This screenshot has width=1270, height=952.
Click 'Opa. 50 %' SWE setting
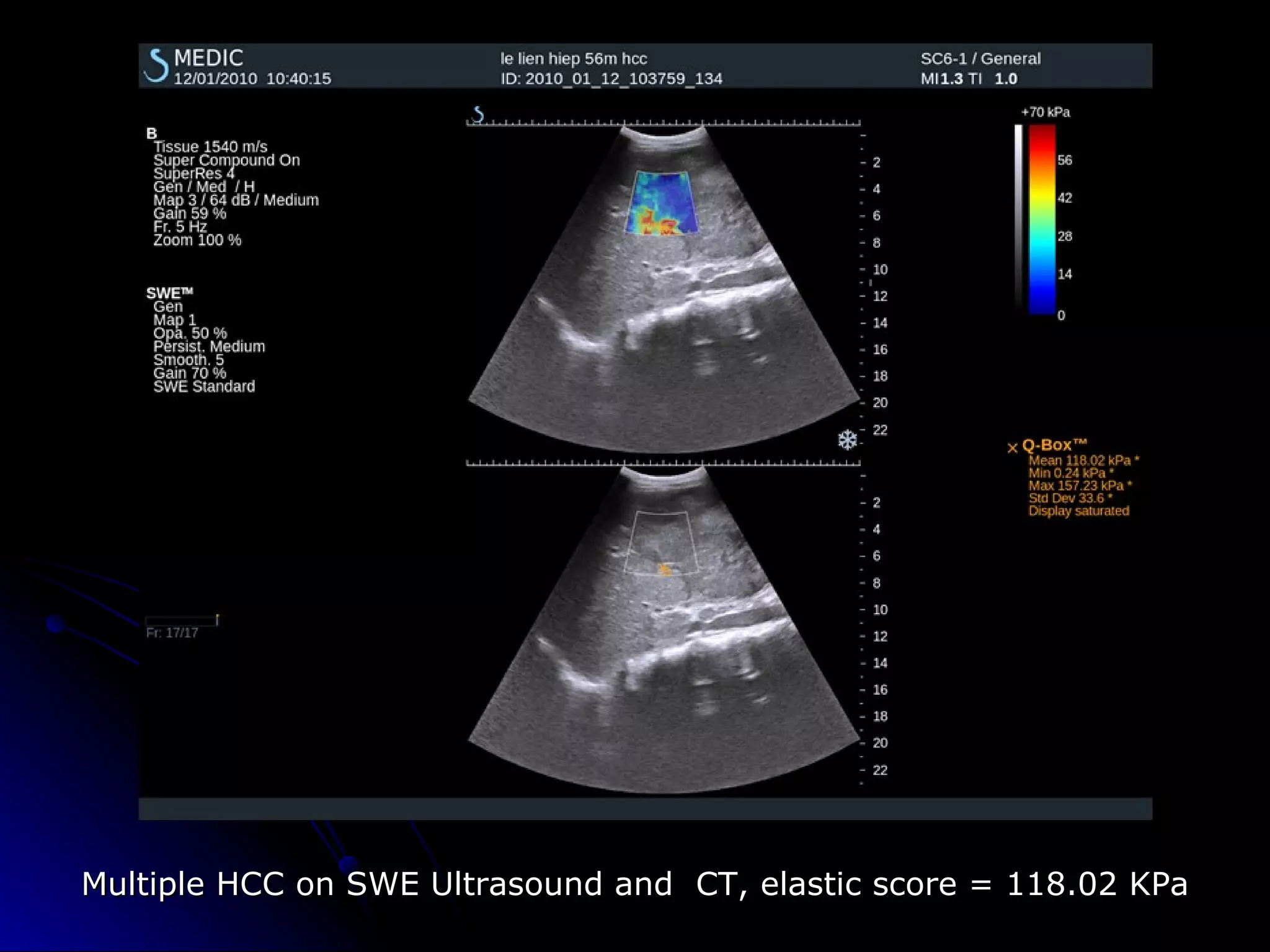(190, 333)
